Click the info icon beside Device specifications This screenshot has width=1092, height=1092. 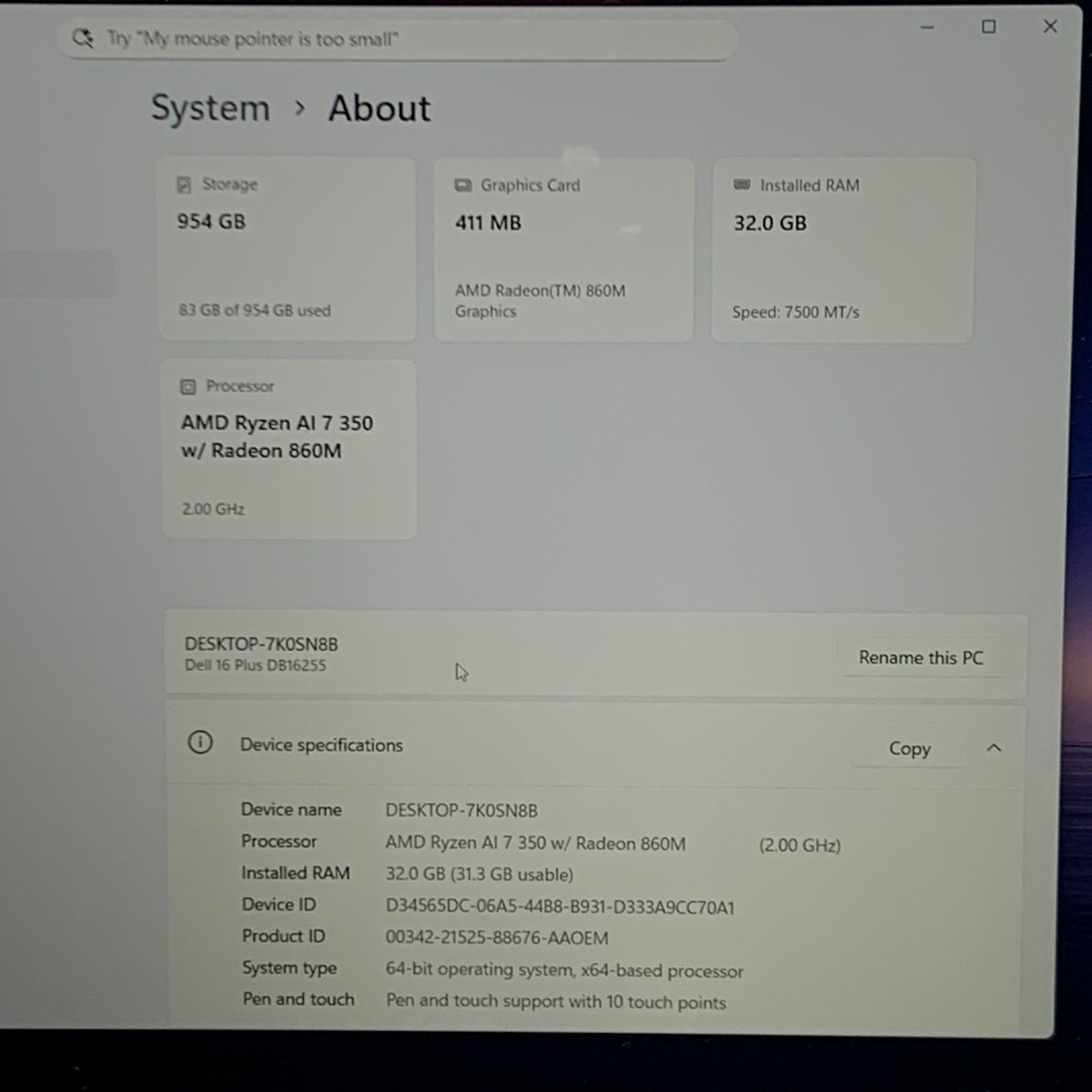pyautogui.click(x=200, y=743)
